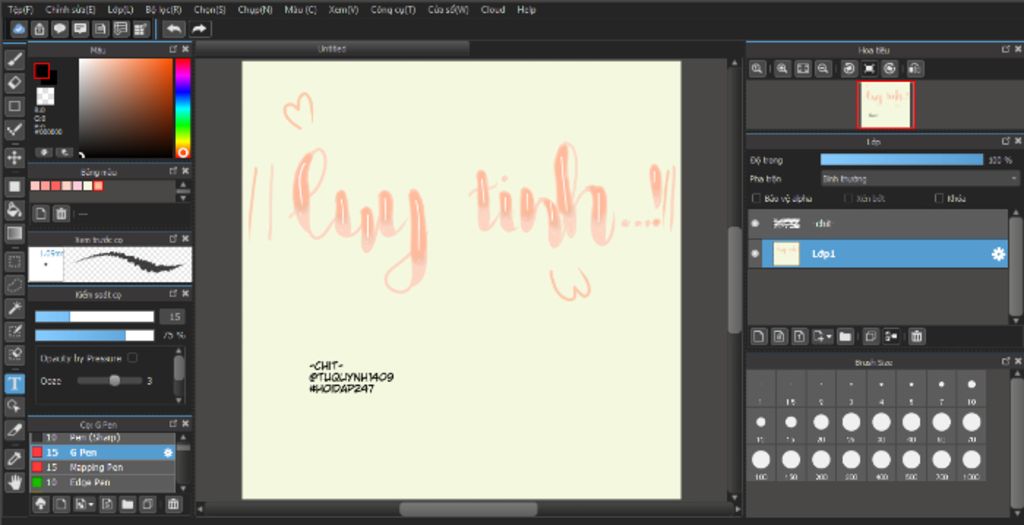This screenshot has width=1024, height=525.
Task: Open the Bộ lọc(R) menu
Action: [164, 10]
